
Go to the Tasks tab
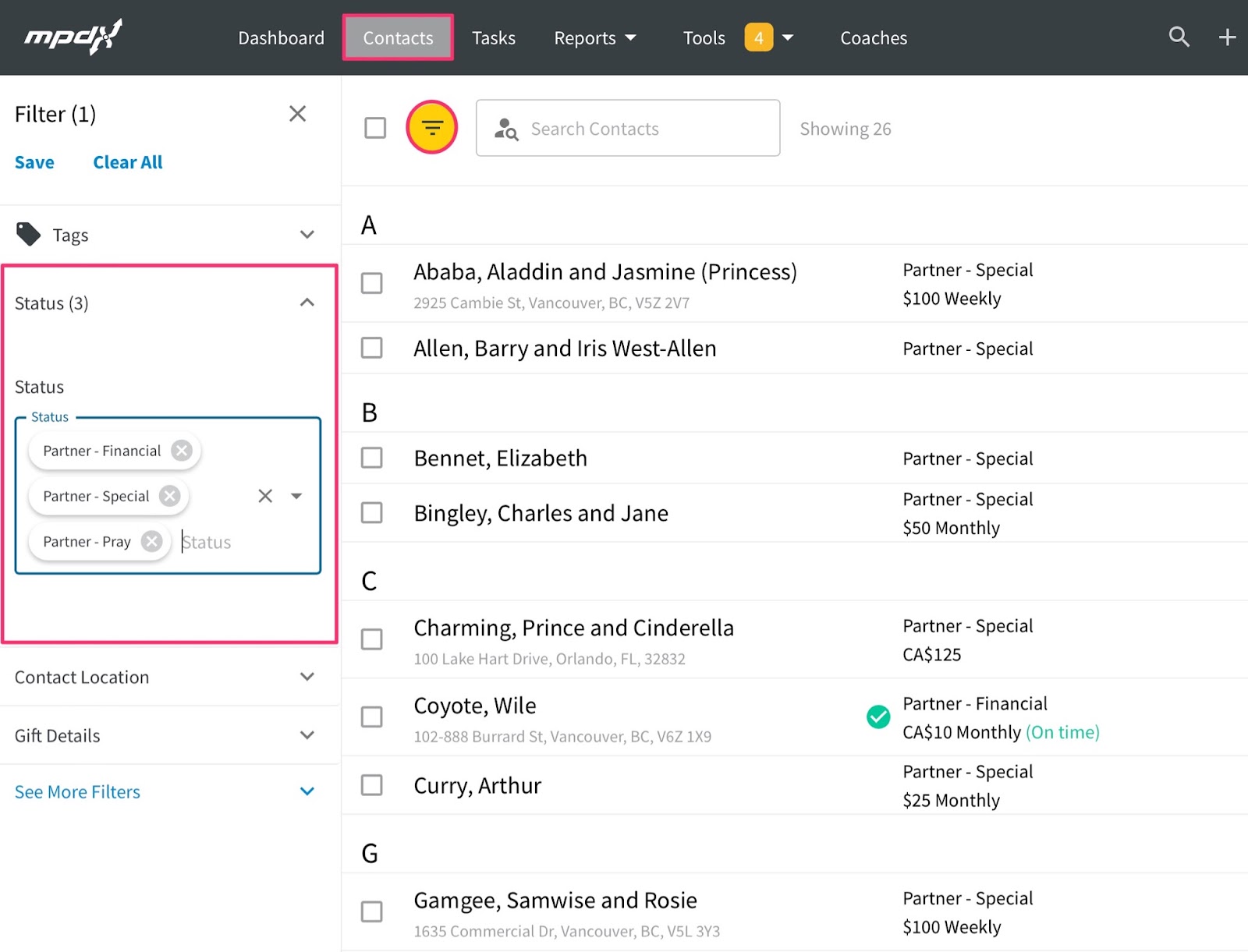(494, 38)
